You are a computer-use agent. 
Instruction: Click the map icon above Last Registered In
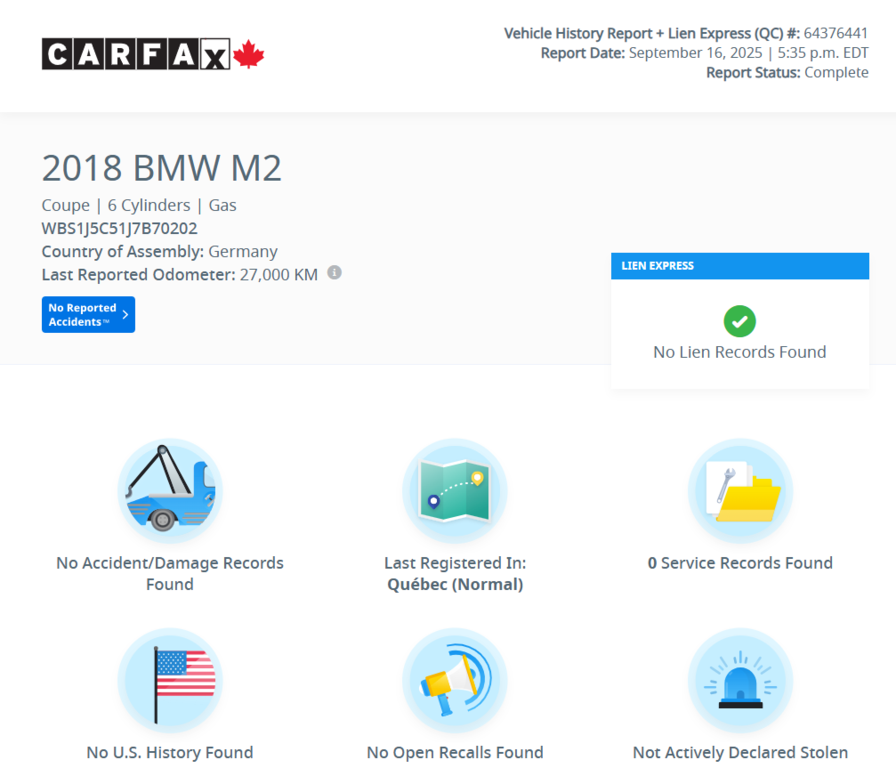[x=455, y=490]
